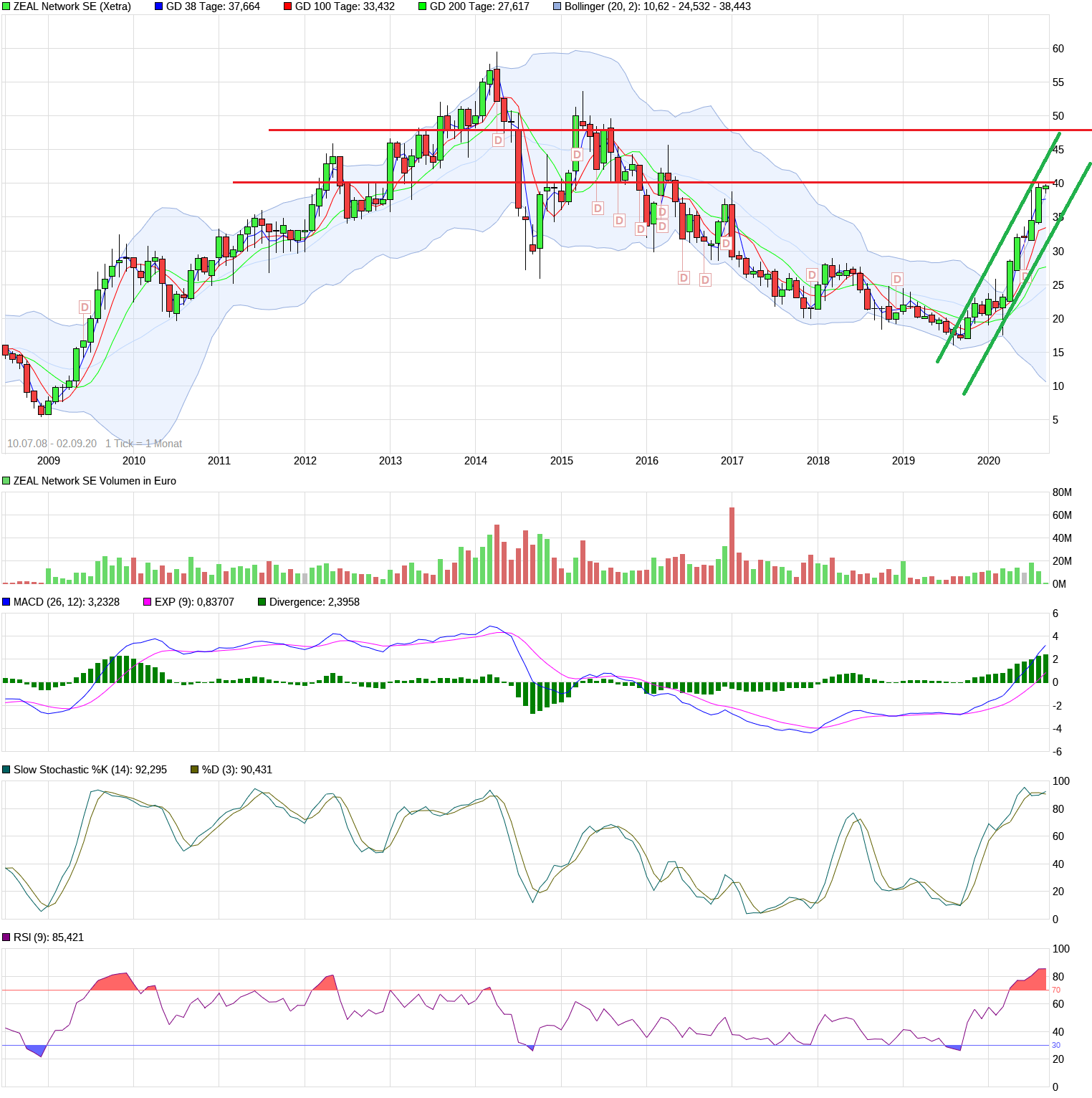Click the green GD 200 Tage legend square

point(423,6)
